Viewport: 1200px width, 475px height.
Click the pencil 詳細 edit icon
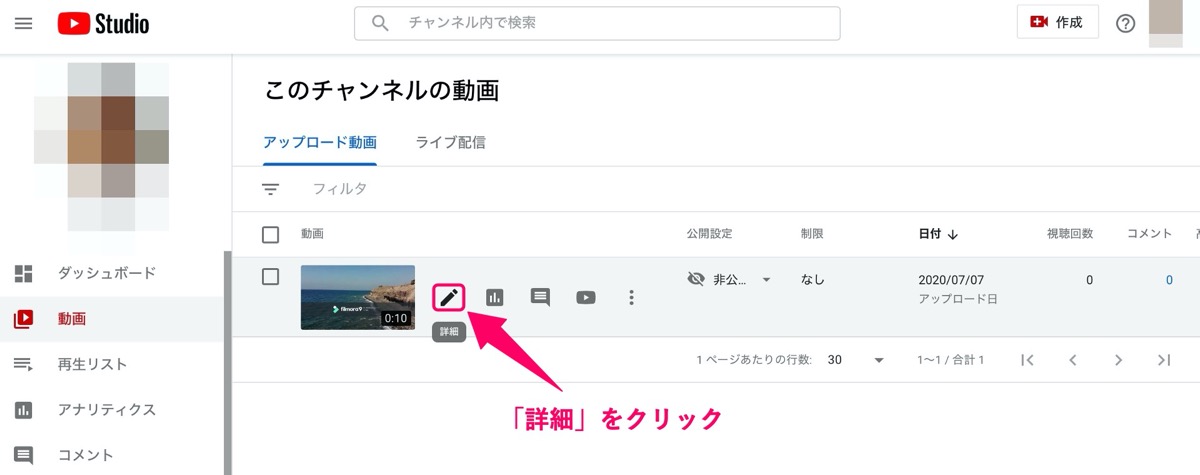449,297
